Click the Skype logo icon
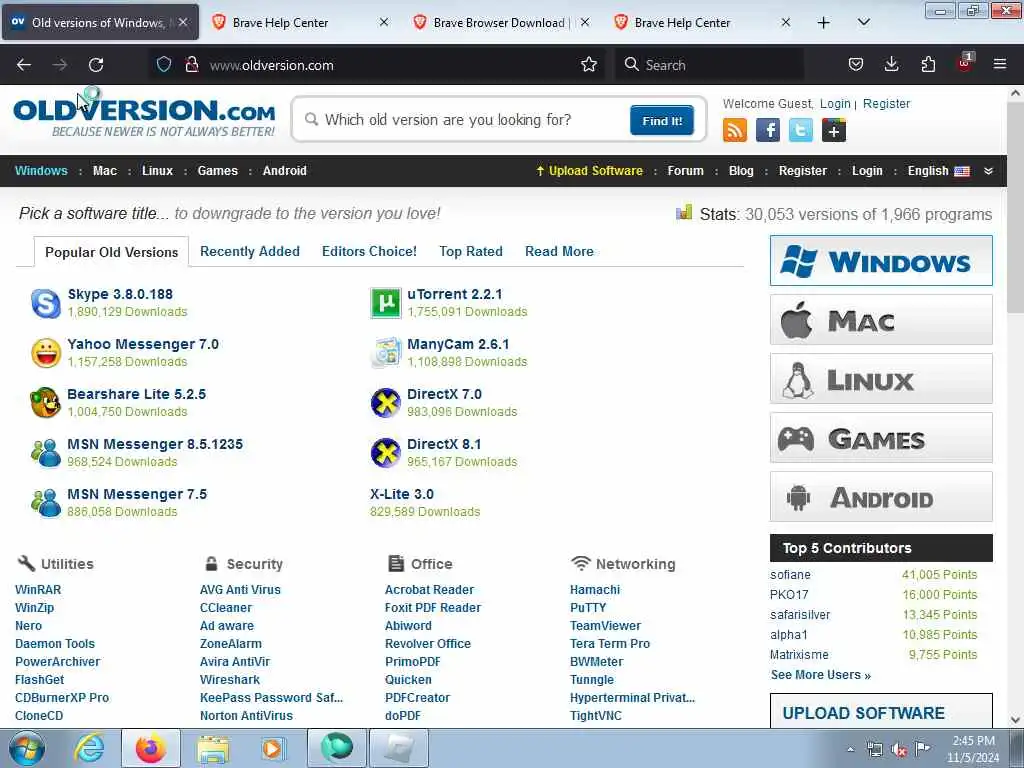Screen dimensions: 1024x768 [46, 303]
